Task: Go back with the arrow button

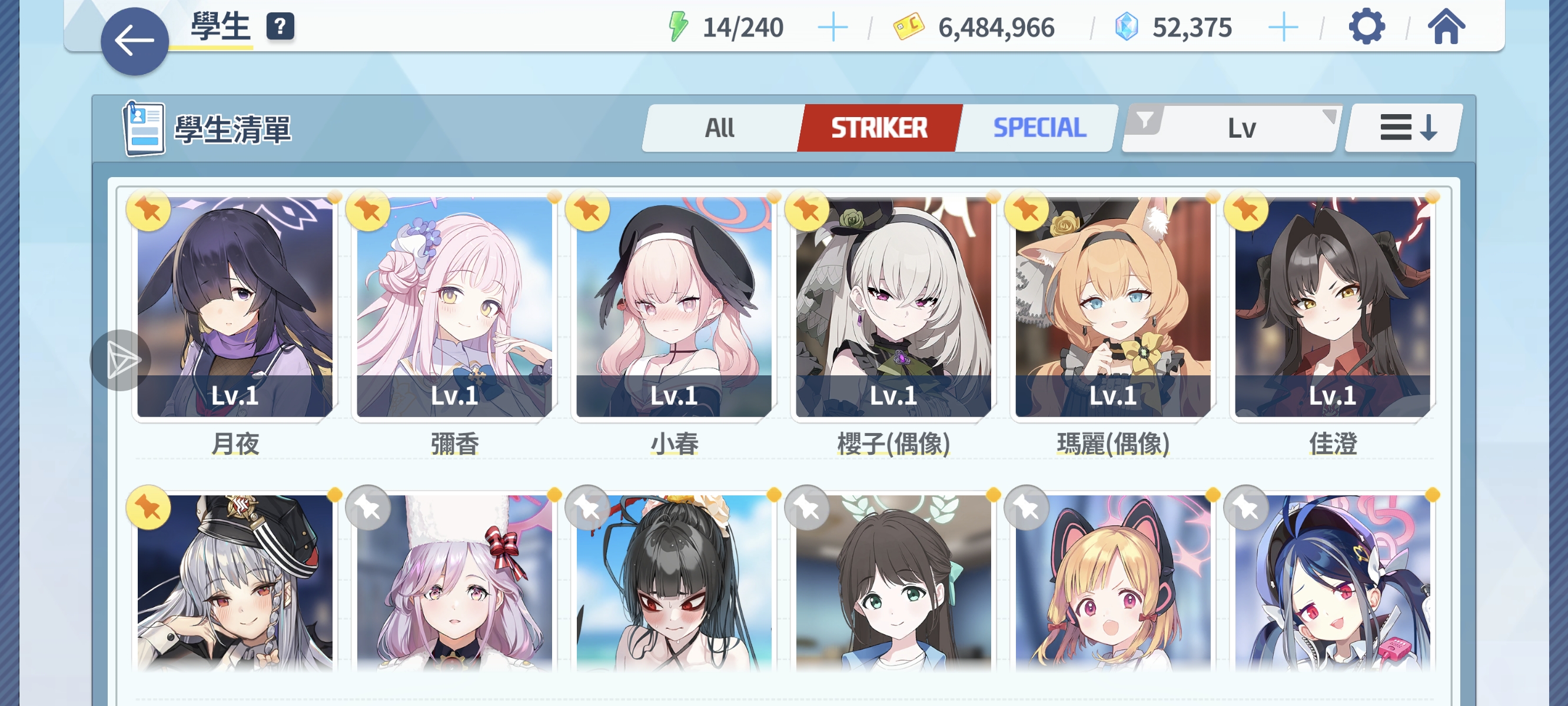Action: pos(135,41)
